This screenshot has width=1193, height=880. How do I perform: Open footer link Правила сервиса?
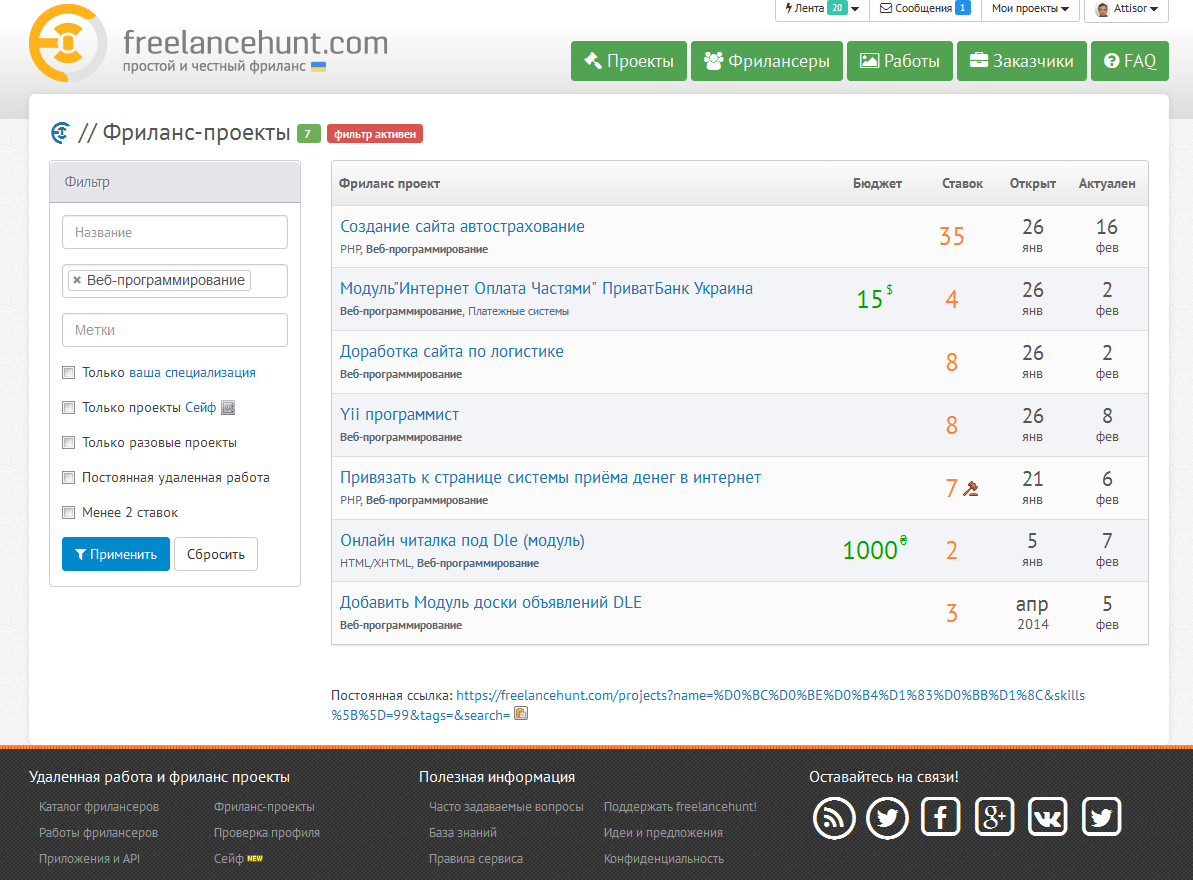476,859
